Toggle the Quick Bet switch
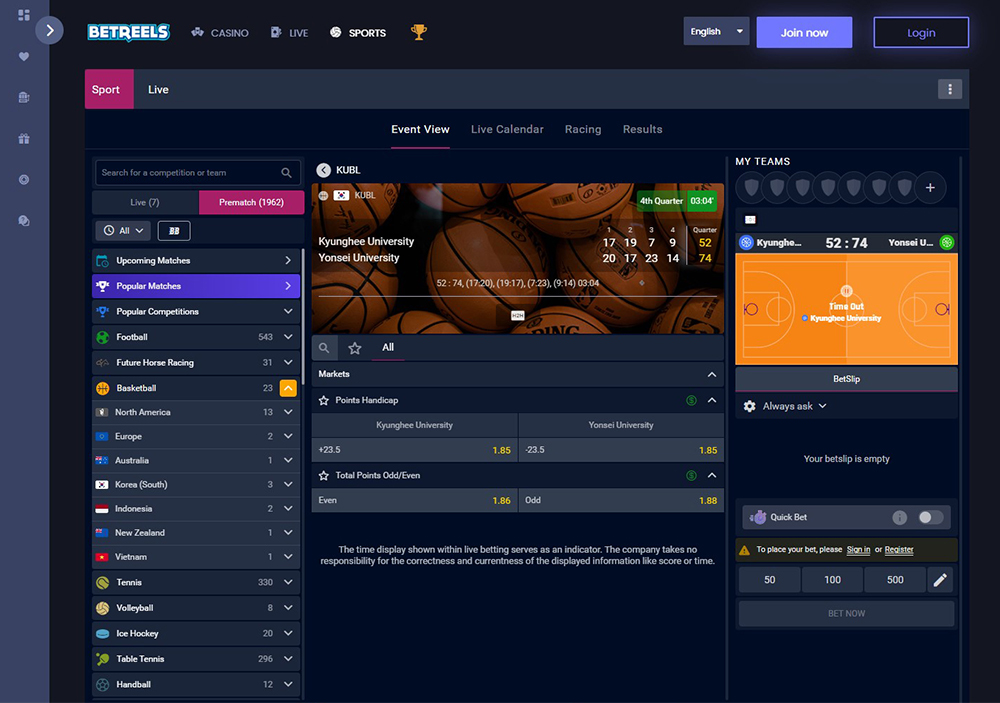Image resolution: width=1000 pixels, height=703 pixels. click(930, 517)
